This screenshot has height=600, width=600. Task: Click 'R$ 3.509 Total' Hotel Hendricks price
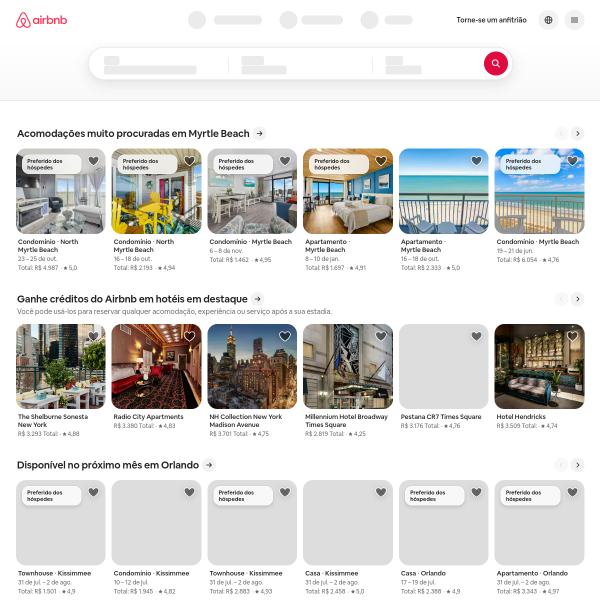click(x=517, y=426)
